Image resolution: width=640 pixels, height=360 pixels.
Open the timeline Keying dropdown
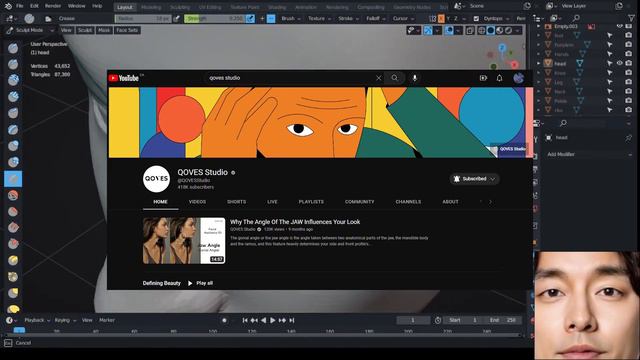click(x=65, y=320)
